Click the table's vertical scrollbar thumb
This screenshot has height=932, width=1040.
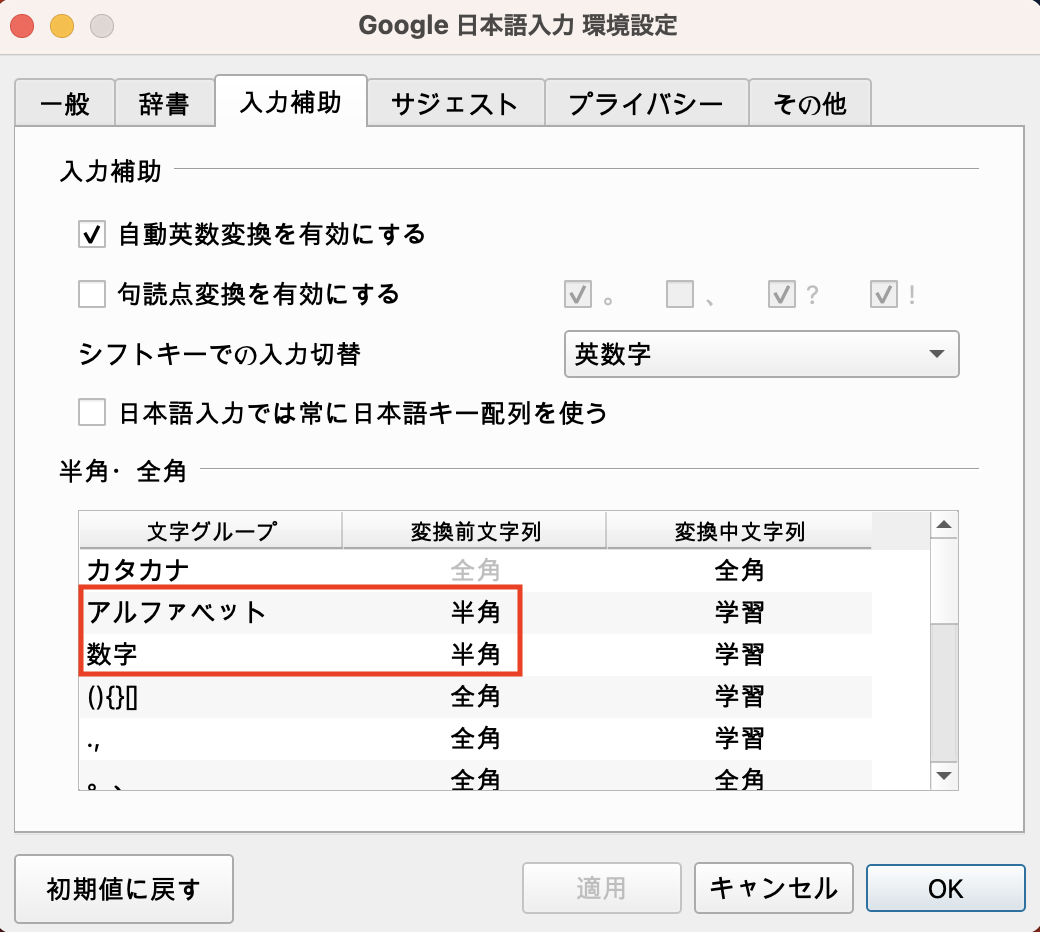(944, 690)
